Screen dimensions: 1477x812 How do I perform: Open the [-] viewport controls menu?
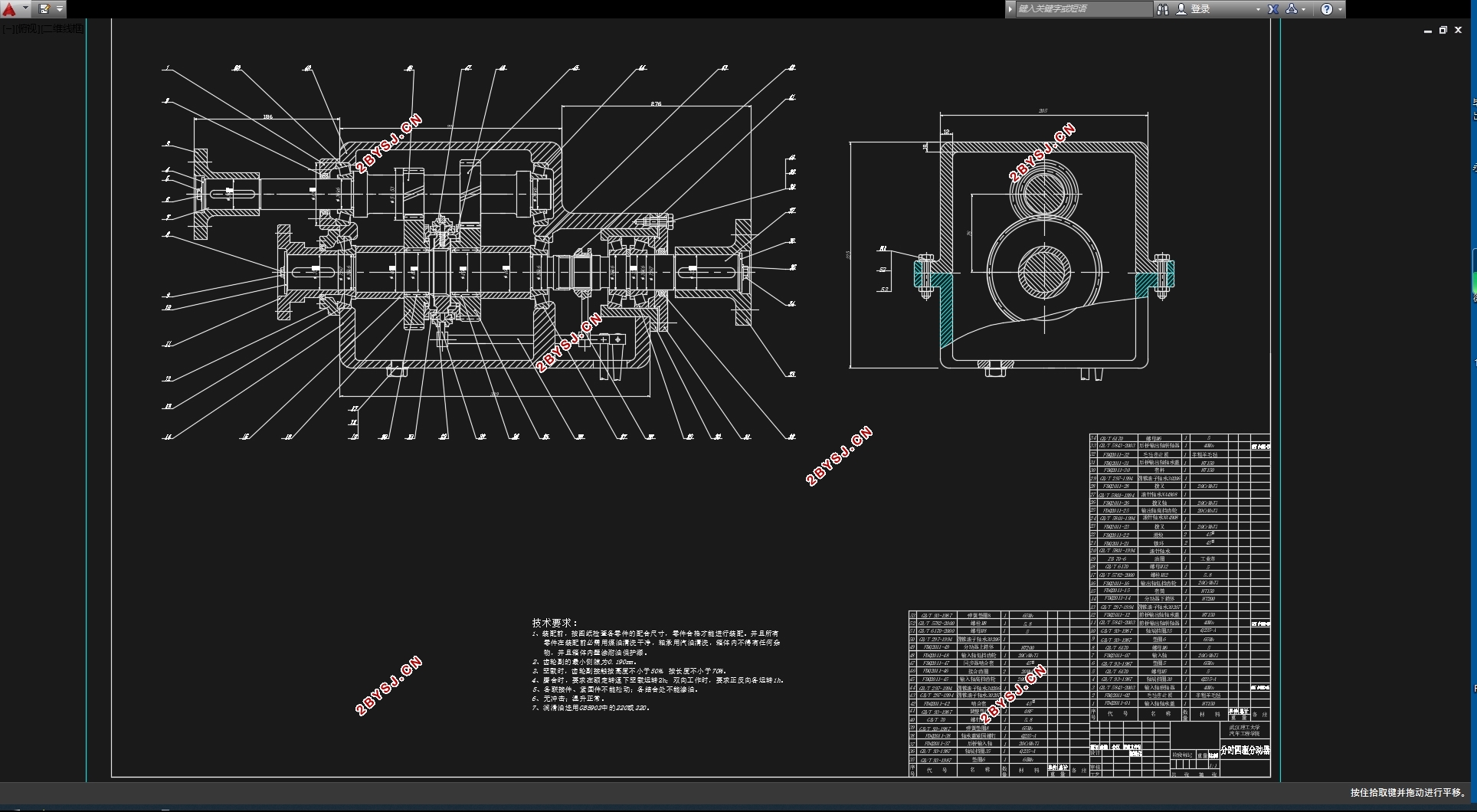pyautogui.click(x=7, y=29)
